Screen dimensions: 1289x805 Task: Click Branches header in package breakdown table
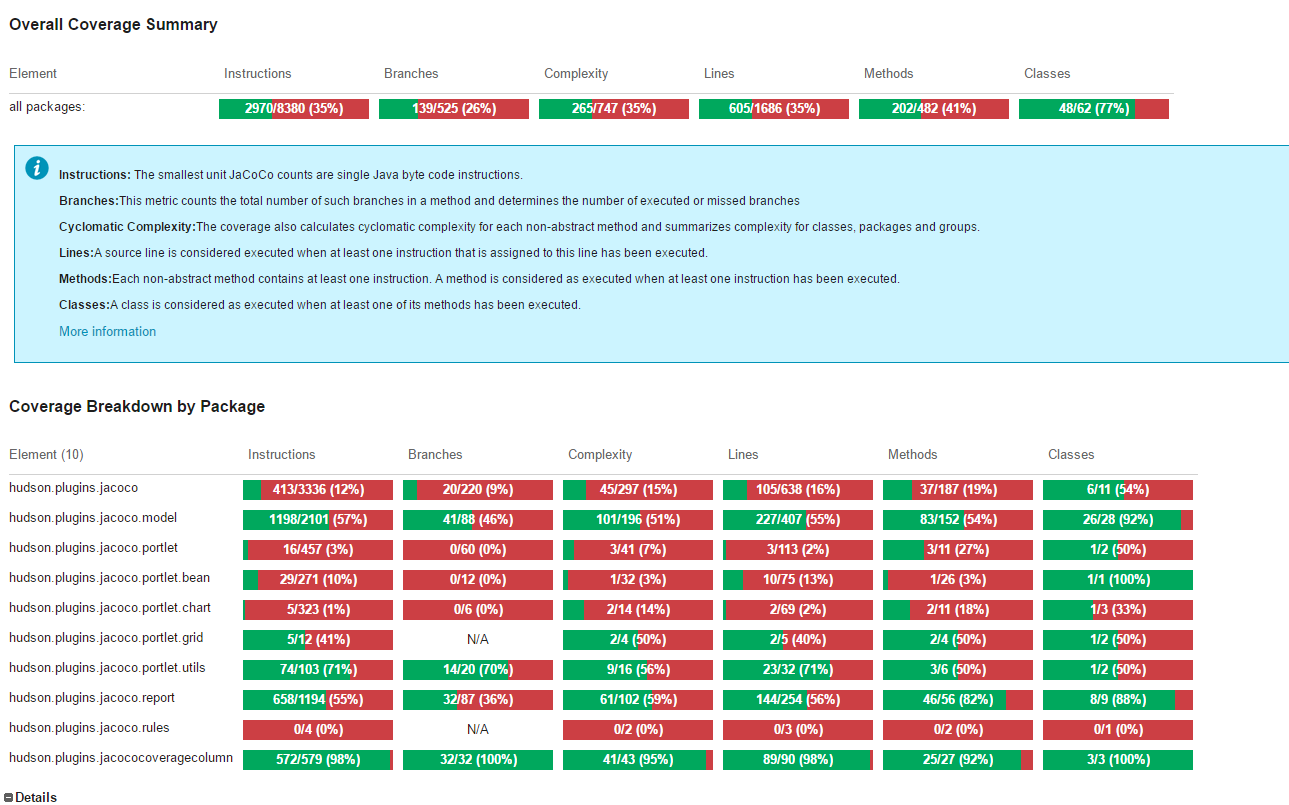coord(435,454)
